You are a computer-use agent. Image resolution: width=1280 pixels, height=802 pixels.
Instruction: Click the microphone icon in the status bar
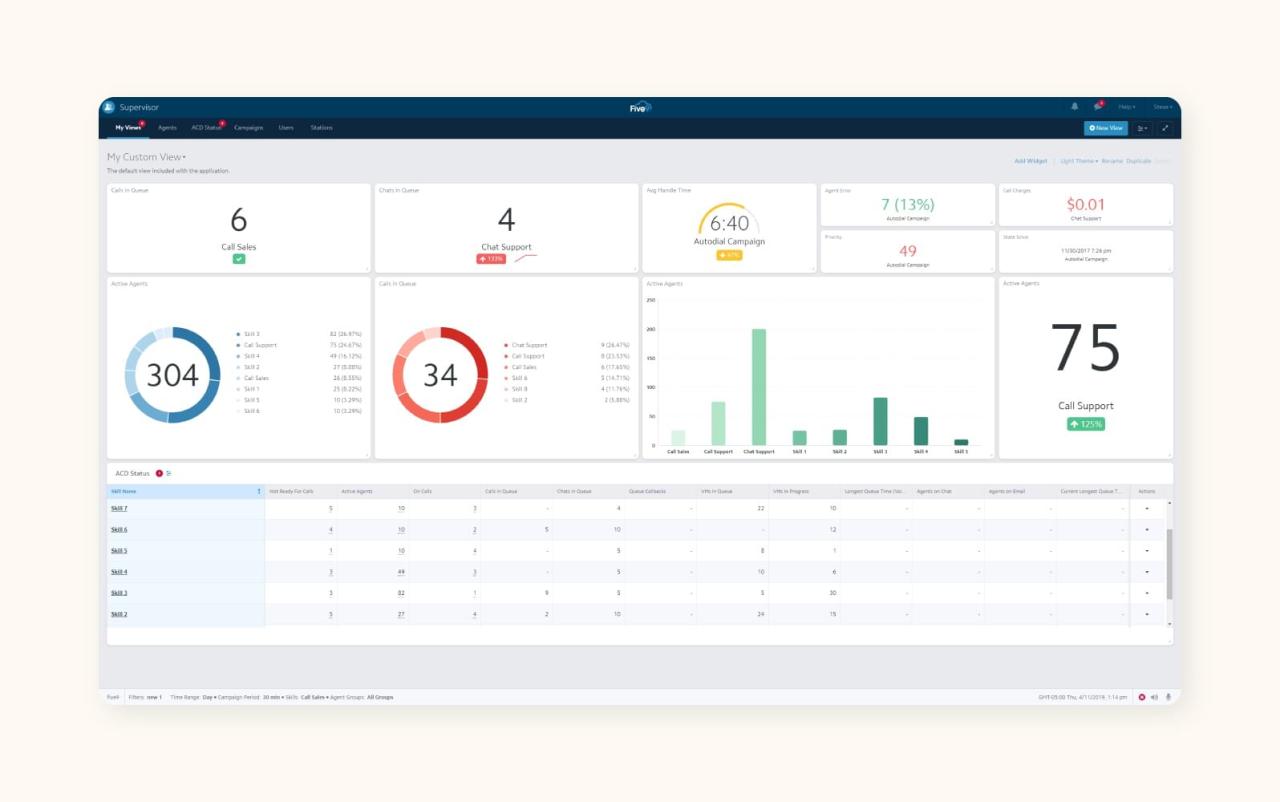pos(1170,697)
